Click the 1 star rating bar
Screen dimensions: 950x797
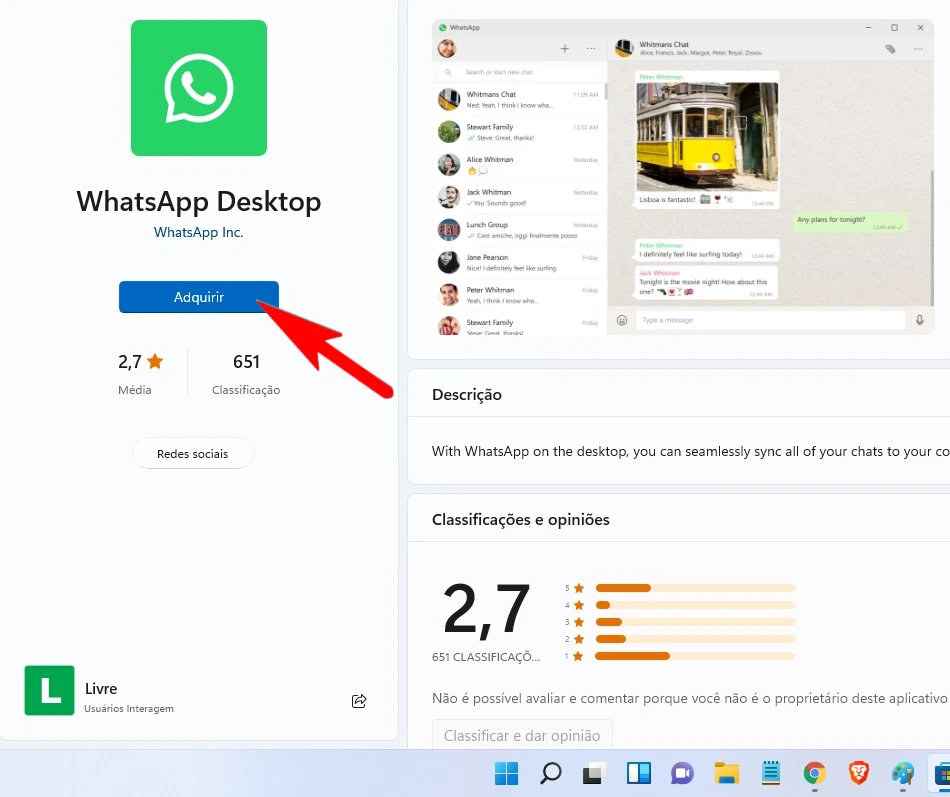(695, 656)
